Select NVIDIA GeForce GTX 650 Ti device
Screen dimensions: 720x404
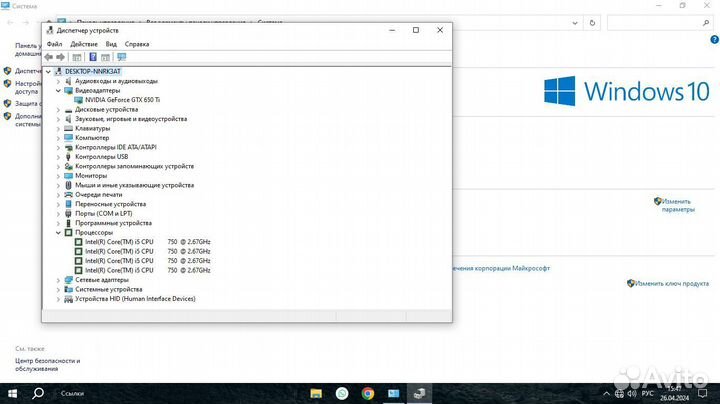(x=122, y=100)
